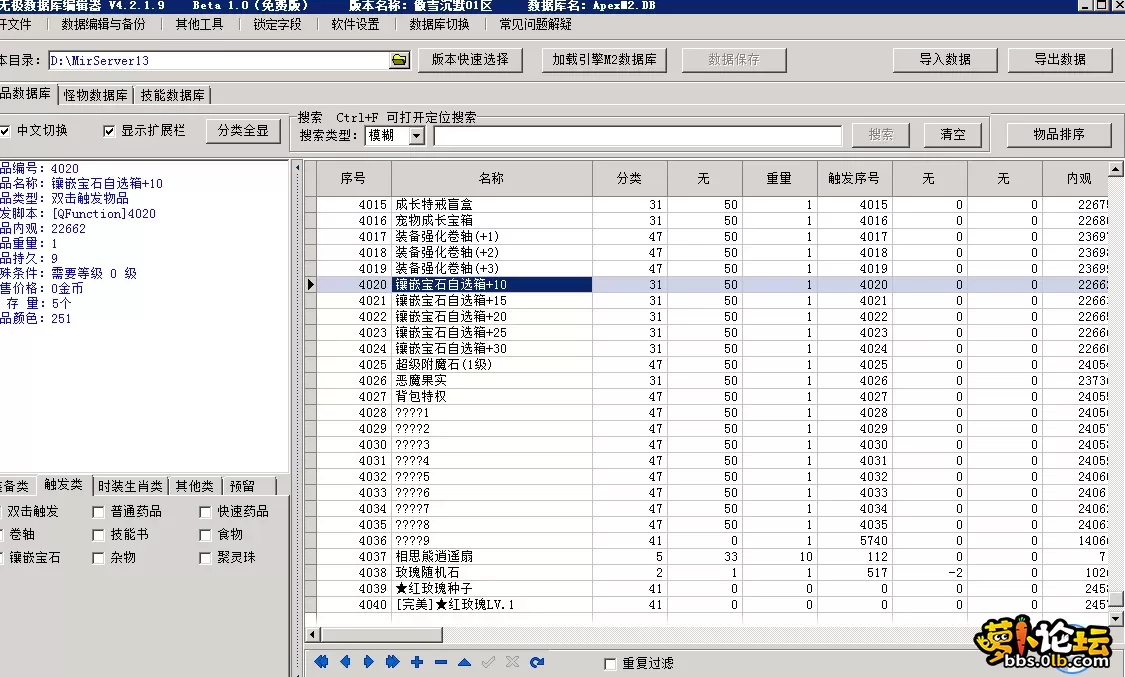
Task: Select the row 宠物成长宝箱
Action: coord(712,221)
